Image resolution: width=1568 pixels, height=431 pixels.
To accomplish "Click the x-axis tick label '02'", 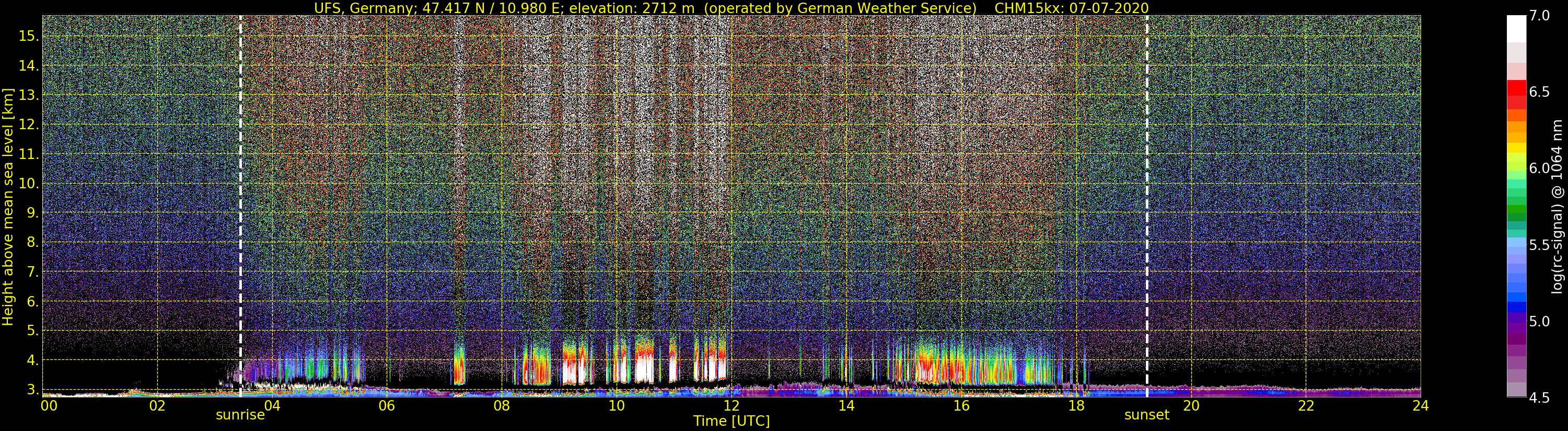I will (x=157, y=406).
